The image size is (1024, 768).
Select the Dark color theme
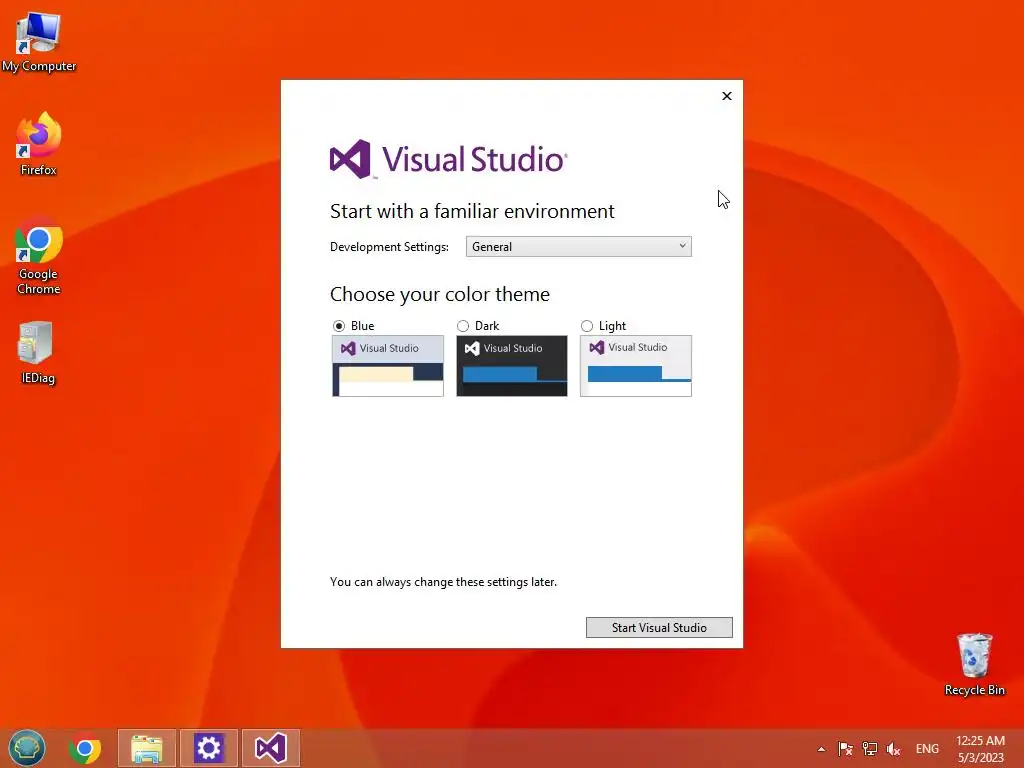463,326
